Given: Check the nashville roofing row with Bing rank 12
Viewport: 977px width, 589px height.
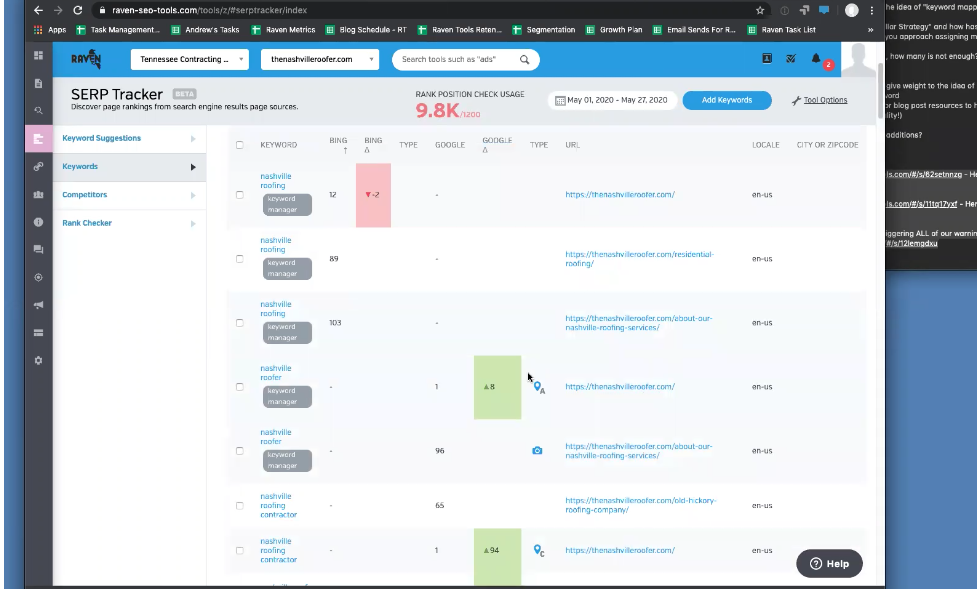Looking at the screenshot, I should coord(239,195).
